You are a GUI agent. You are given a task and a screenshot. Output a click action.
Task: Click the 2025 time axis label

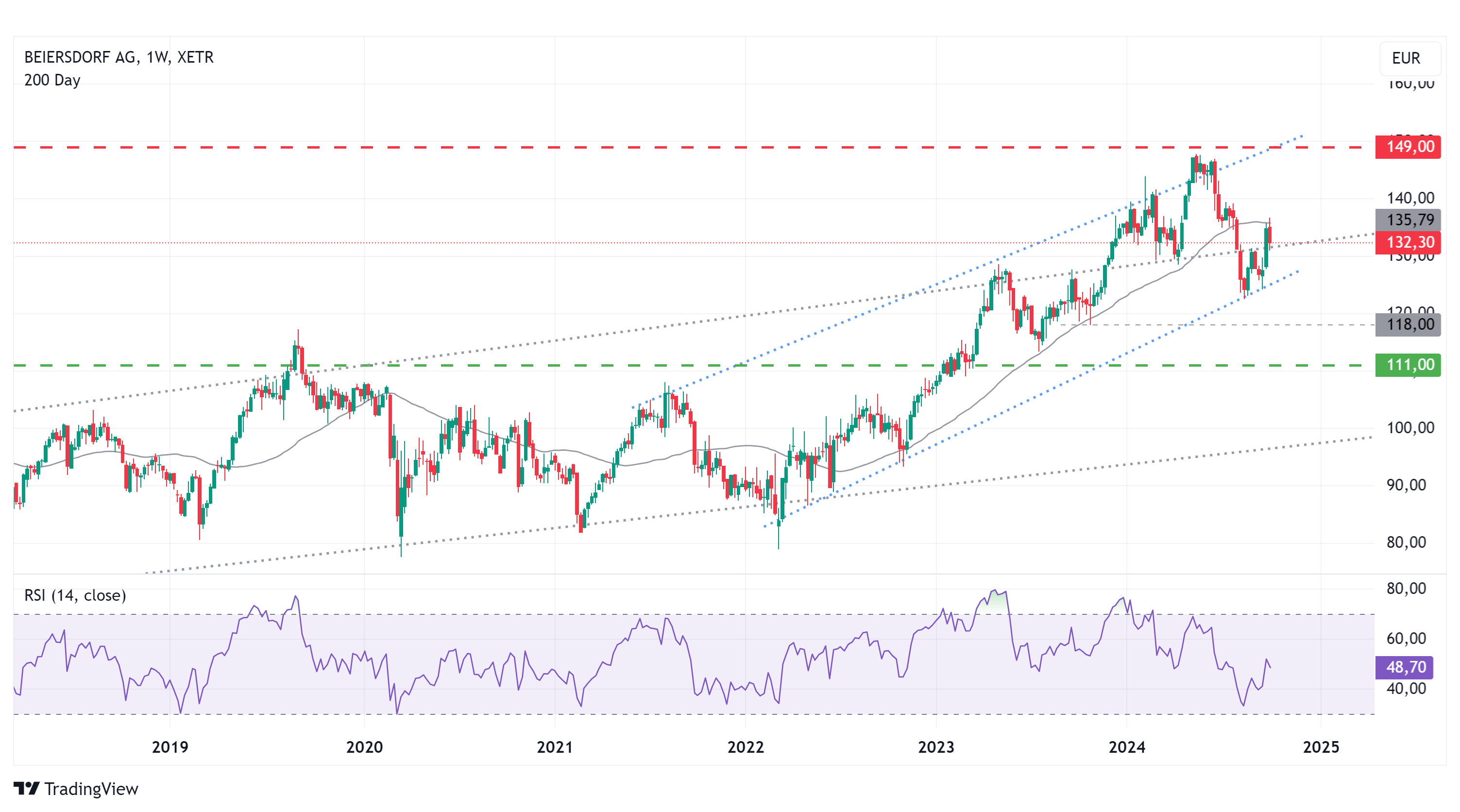(1321, 747)
